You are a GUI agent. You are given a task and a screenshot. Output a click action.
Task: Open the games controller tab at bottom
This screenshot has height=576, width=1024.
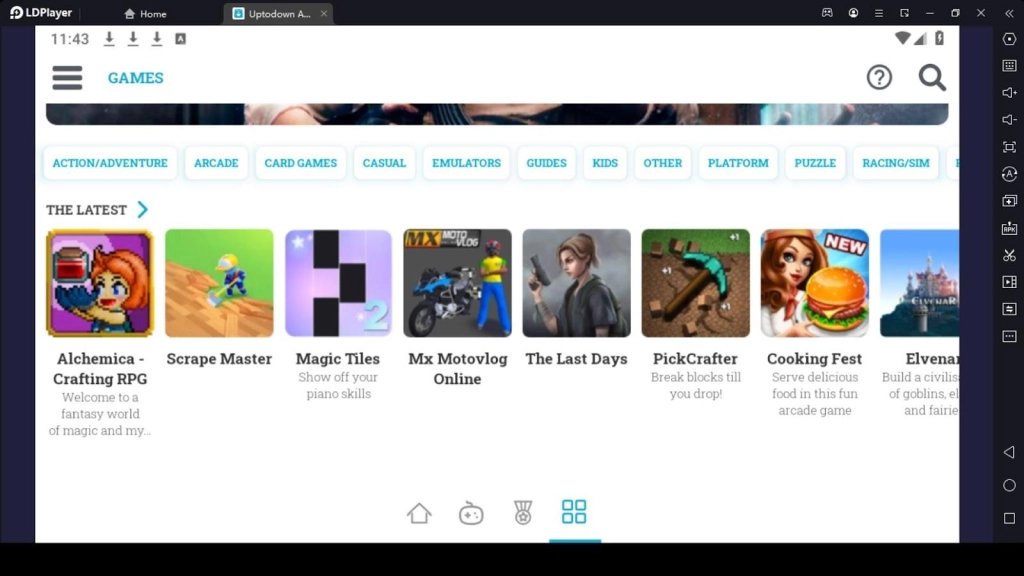tap(471, 513)
